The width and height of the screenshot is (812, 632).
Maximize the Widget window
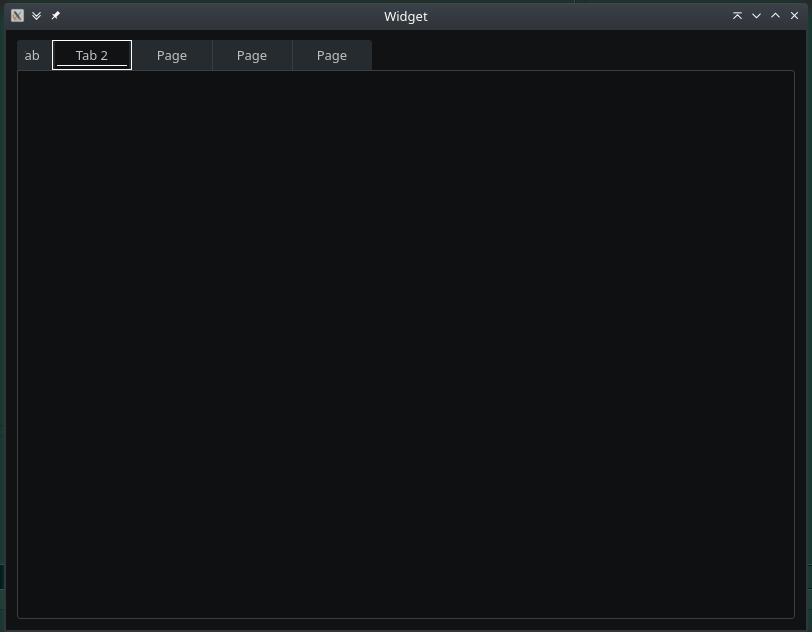pyautogui.click(x=775, y=16)
